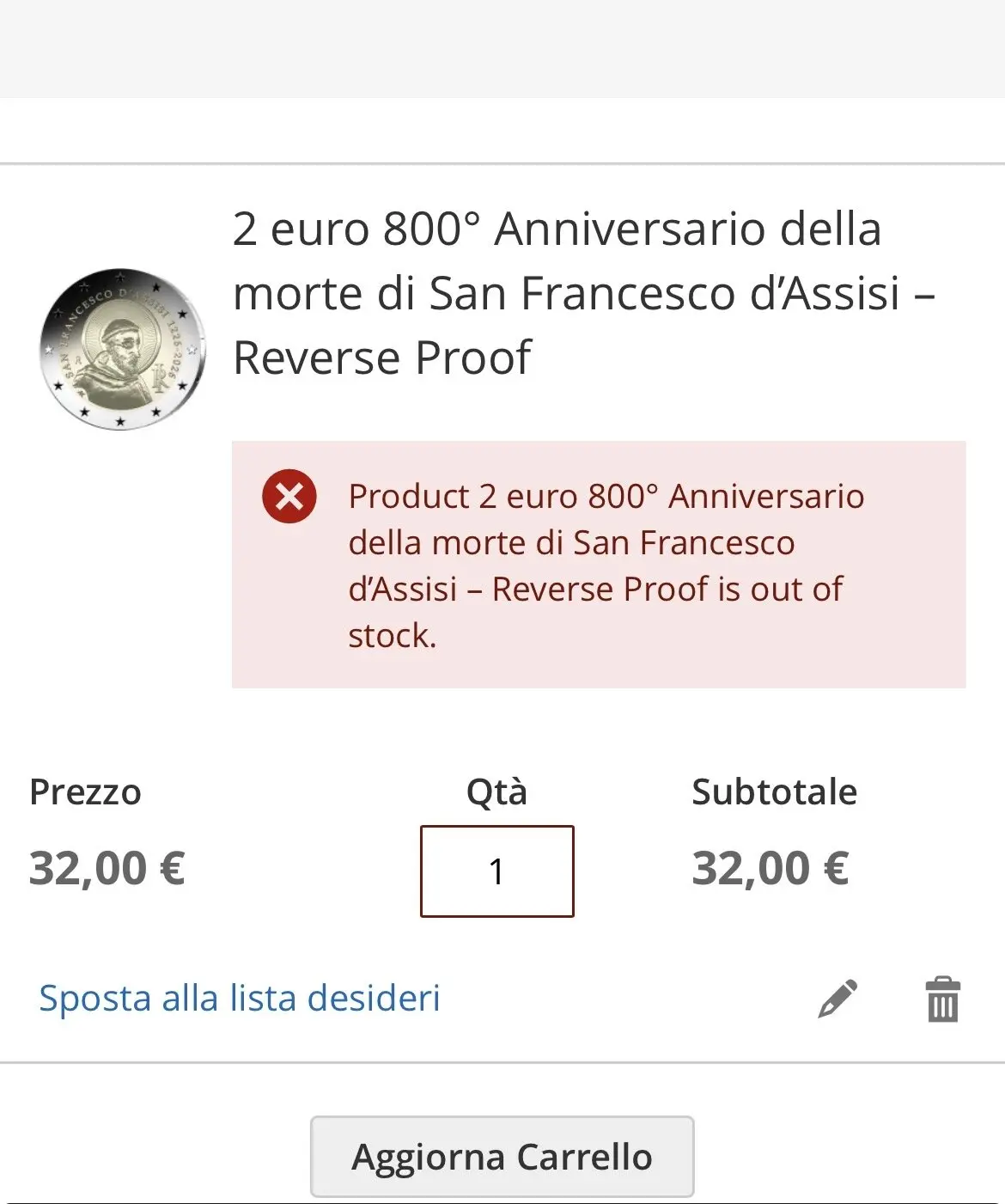The width and height of the screenshot is (1005, 1204).
Task: Open the 2 euro 800° Anniversario product title
Action: pyautogui.click(x=557, y=229)
